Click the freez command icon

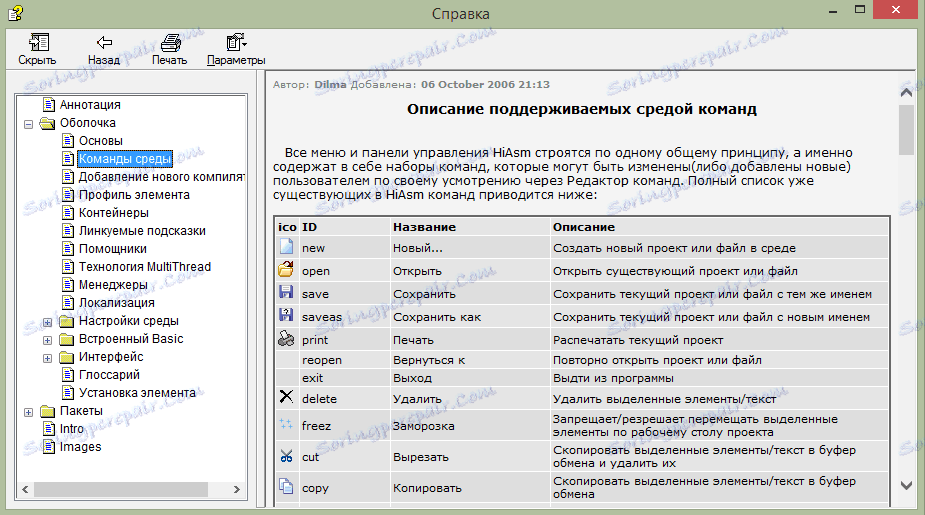tap(286, 424)
